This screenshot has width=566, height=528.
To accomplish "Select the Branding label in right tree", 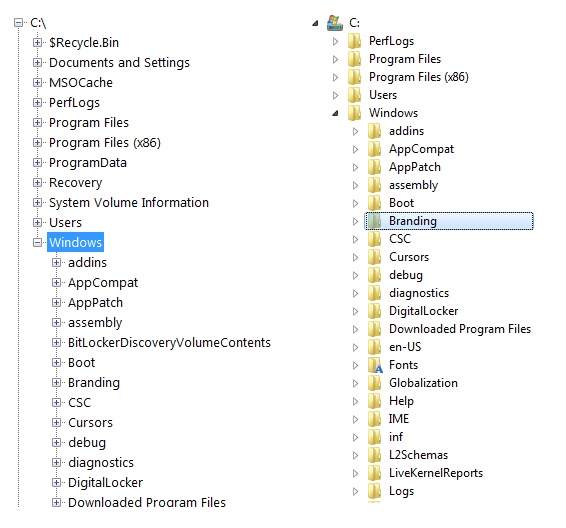I will click(413, 221).
